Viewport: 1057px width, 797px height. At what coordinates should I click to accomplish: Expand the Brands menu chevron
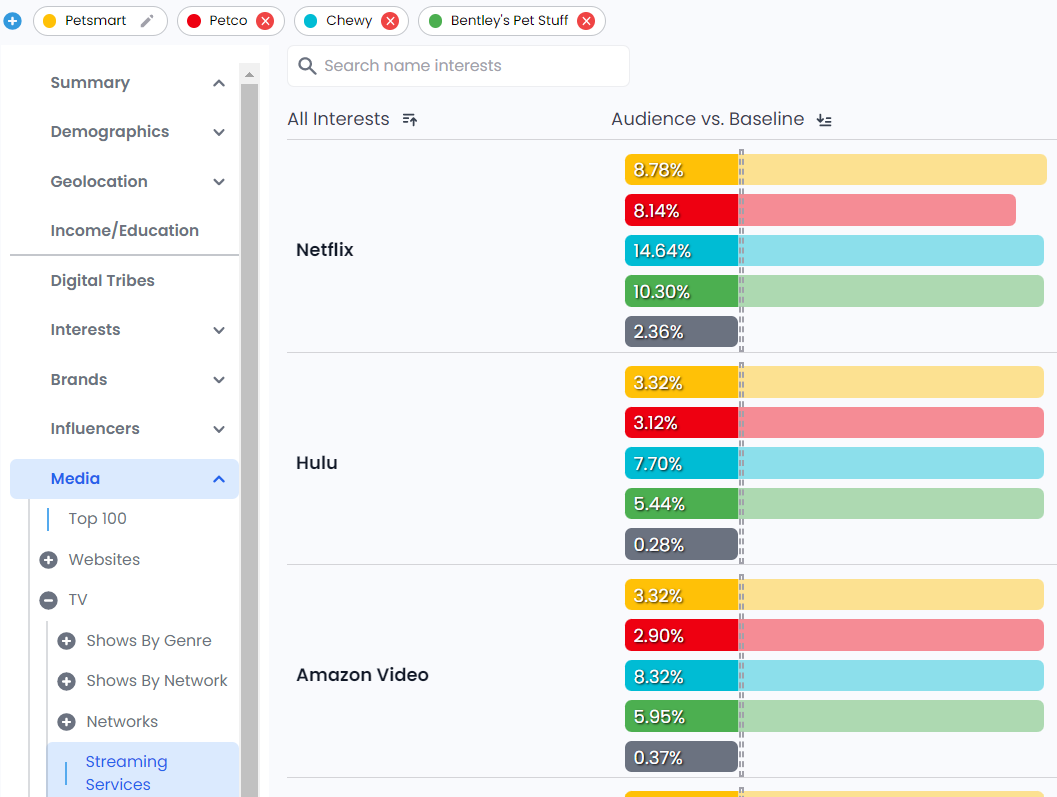click(218, 380)
